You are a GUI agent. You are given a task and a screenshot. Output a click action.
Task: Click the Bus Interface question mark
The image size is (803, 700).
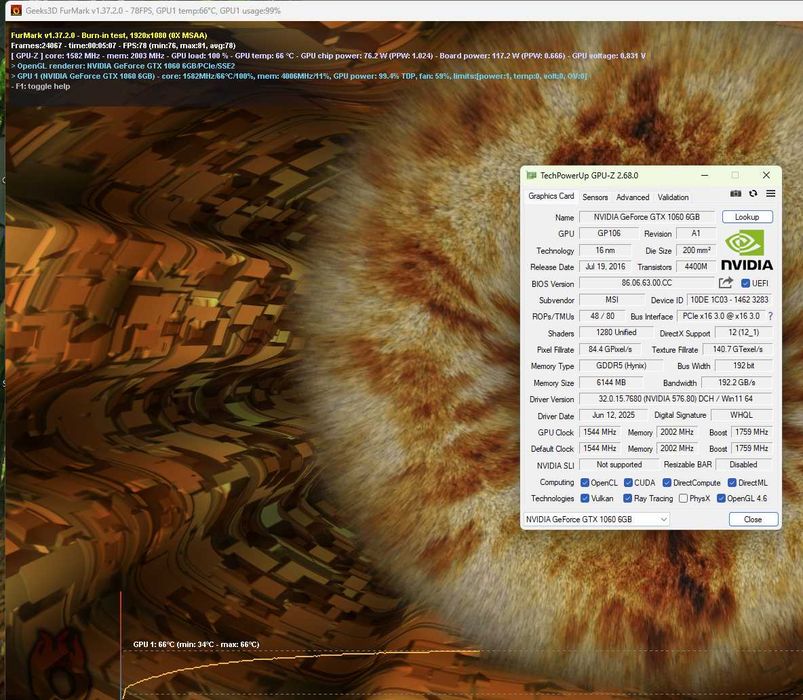tap(771, 316)
